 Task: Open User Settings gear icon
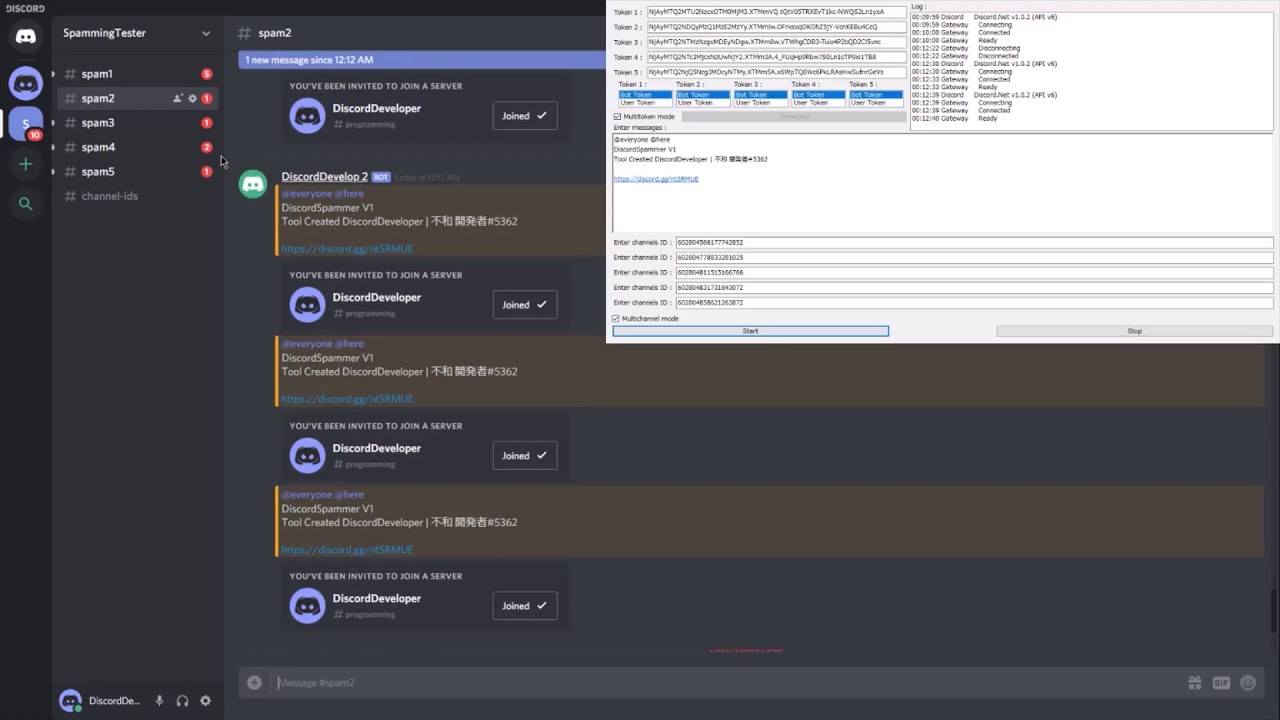pyautogui.click(x=205, y=701)
